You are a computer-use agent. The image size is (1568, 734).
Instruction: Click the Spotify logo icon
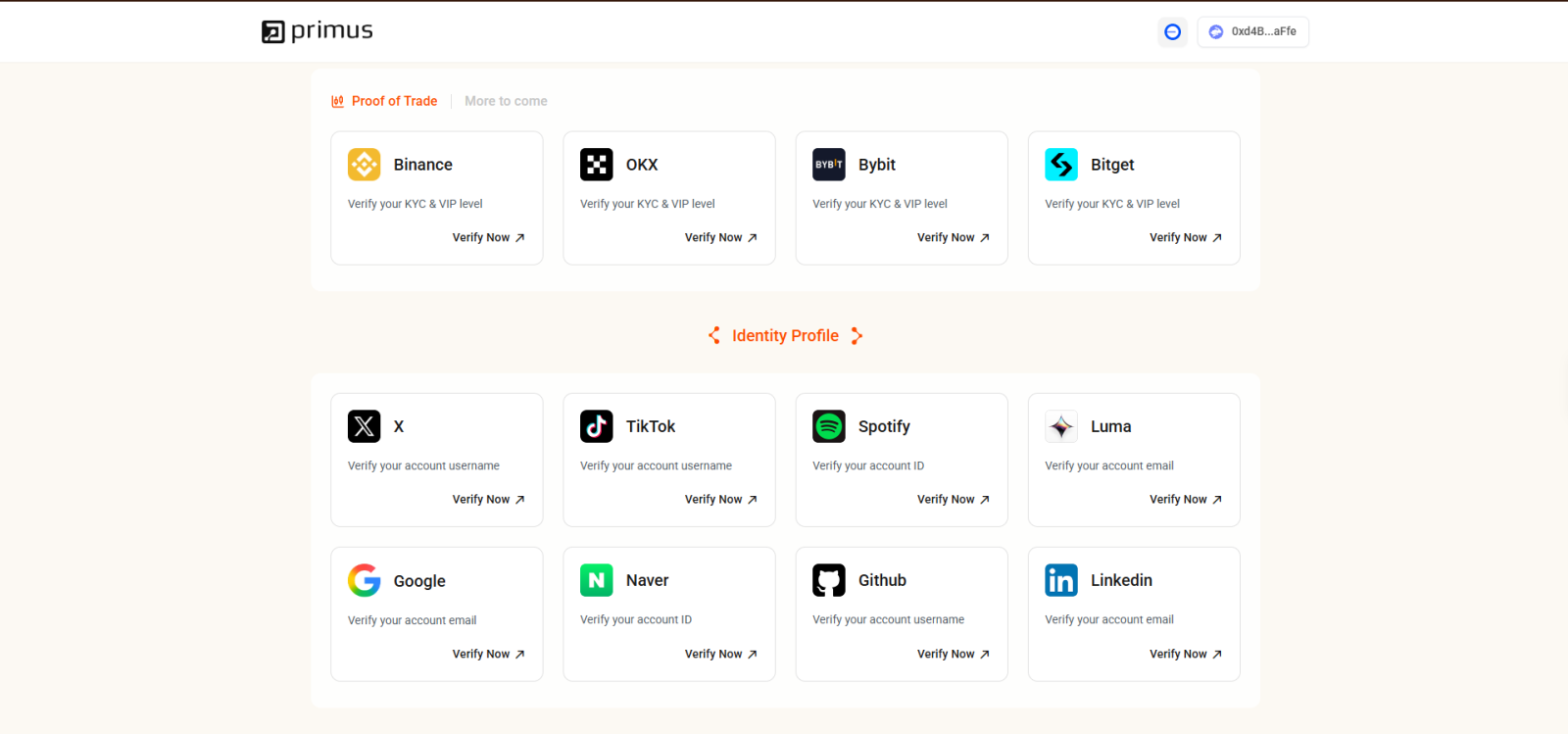[828, 426]
